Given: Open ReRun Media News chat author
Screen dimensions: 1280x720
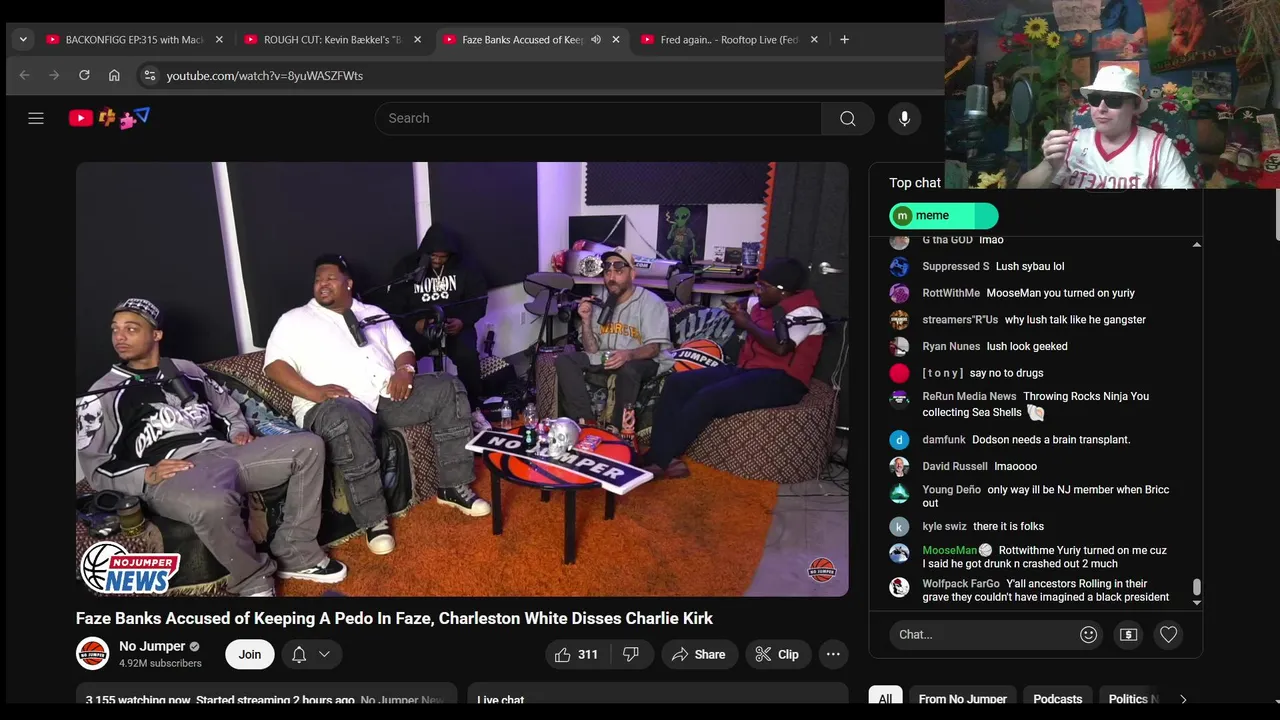Looking at the screenshot, I should [969, 397].
